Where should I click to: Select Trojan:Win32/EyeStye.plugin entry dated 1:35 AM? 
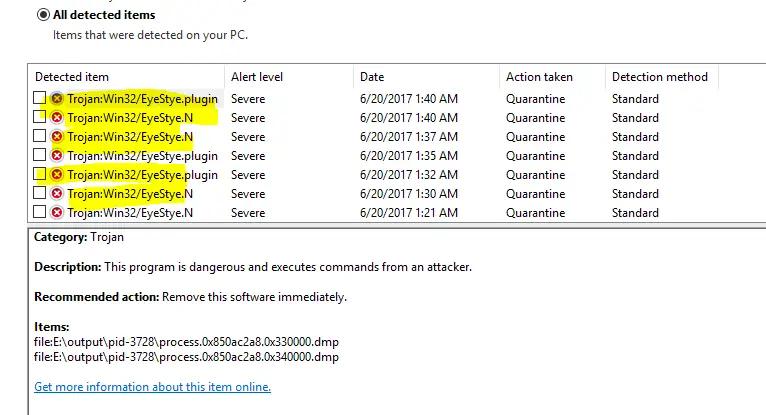coord(143,156)
